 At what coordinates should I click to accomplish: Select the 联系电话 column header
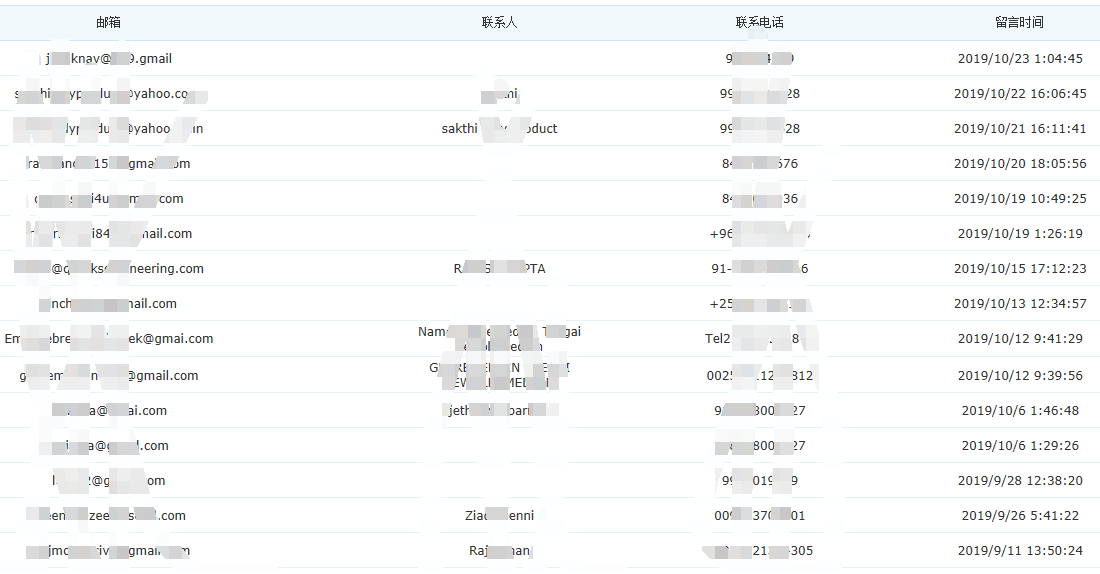point(759,22)
